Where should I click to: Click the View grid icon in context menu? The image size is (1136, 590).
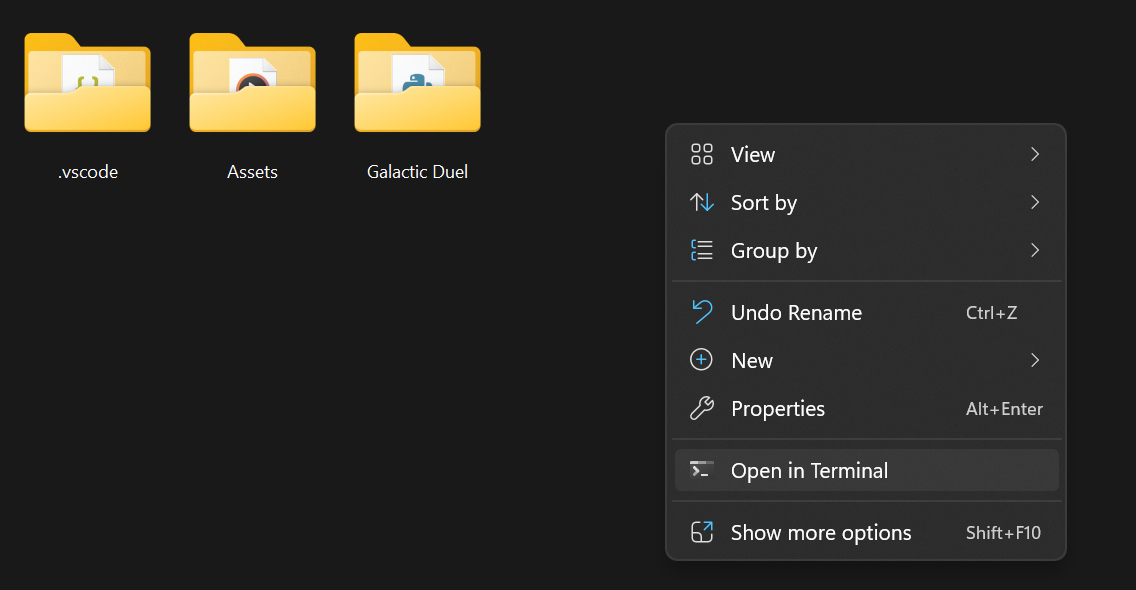[x=701, y=154]
